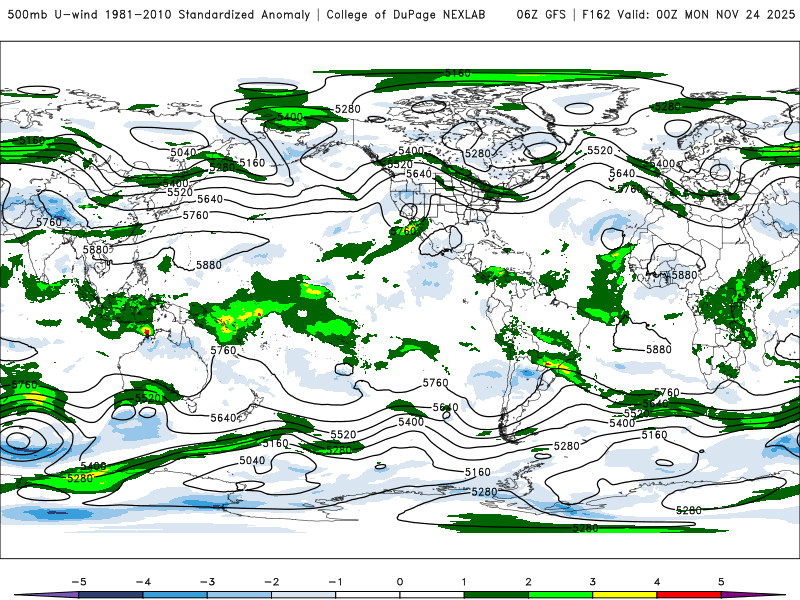Click the 'College of DuPage NEXLAB' text
Screen dimensions: 800x600
[406, 15]
